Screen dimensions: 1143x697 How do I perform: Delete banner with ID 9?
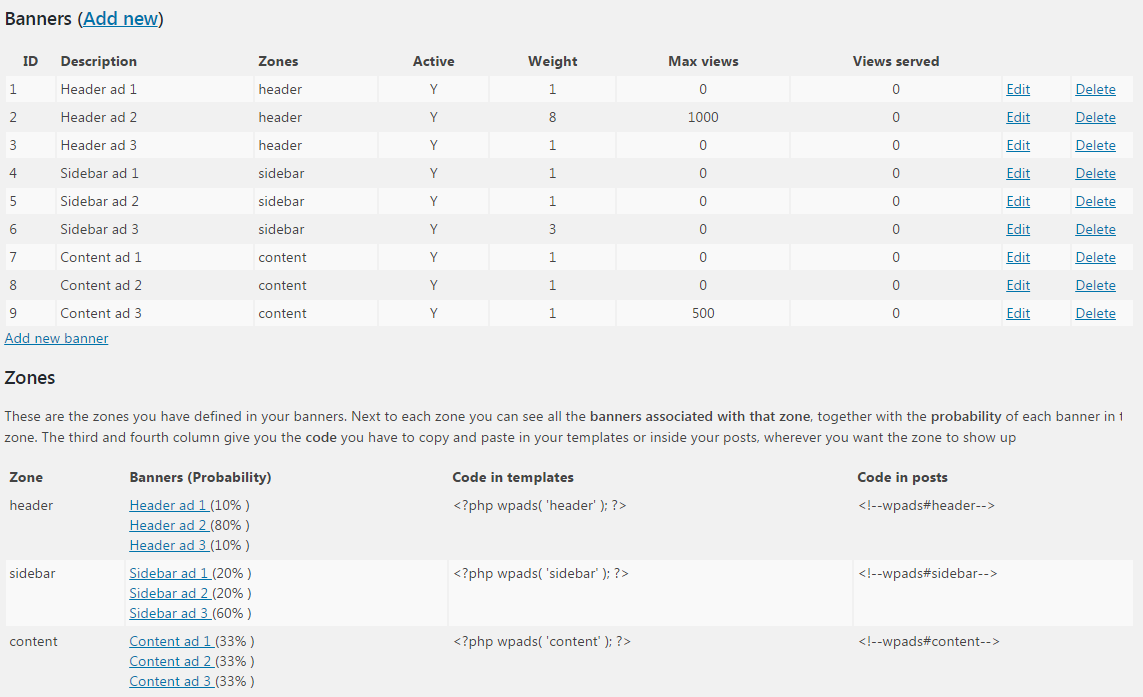coord(1095,314)
